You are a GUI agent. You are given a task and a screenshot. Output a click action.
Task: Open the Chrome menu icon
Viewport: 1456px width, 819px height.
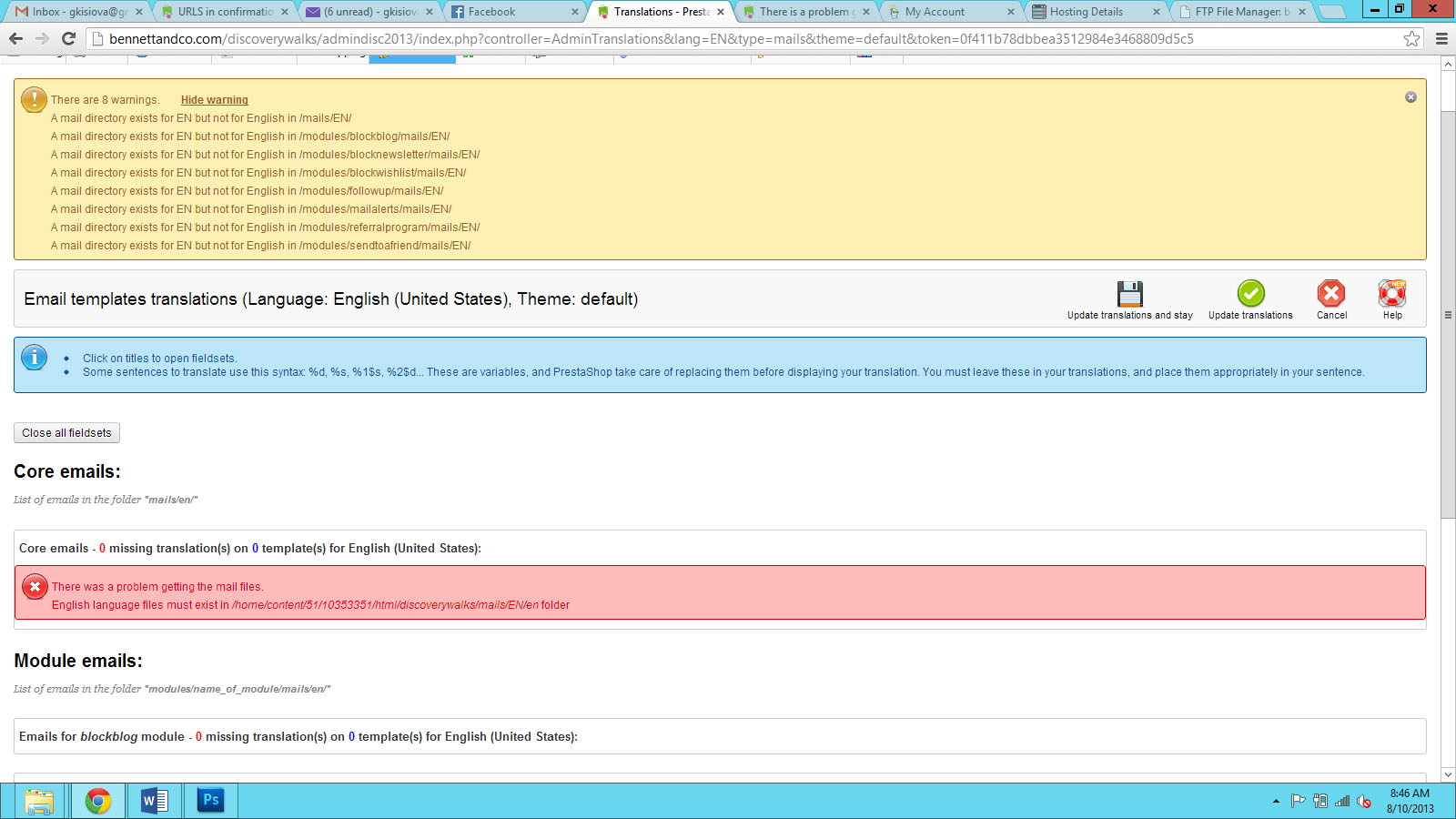coord(1441,39)
